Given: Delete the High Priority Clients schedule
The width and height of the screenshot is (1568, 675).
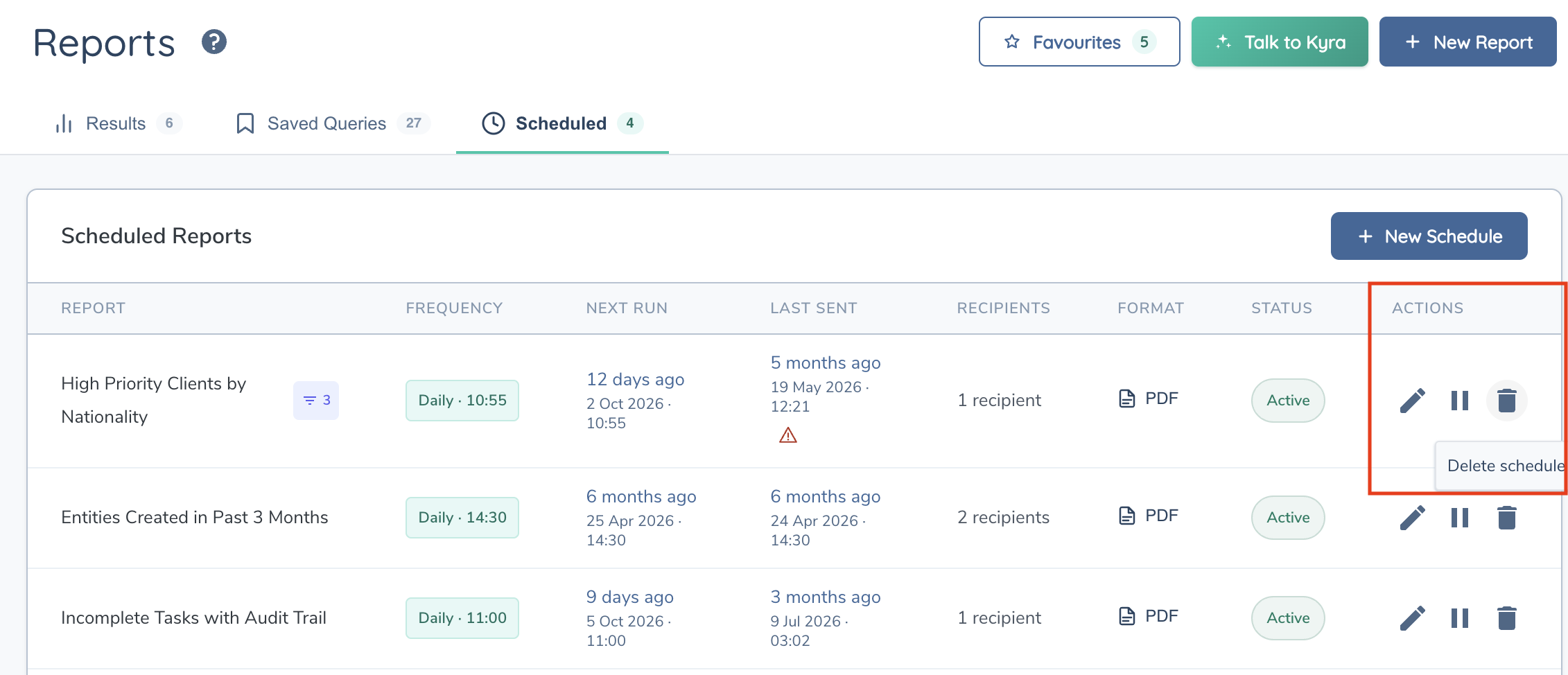Looking at the screenshot, I should [x=1507, y=401].
